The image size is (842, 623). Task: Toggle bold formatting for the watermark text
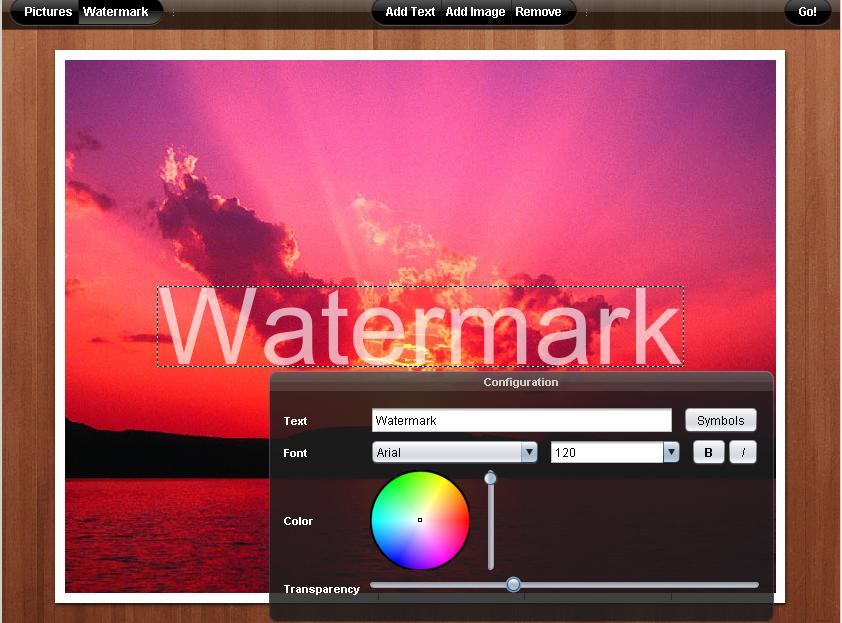coord(708,451)
